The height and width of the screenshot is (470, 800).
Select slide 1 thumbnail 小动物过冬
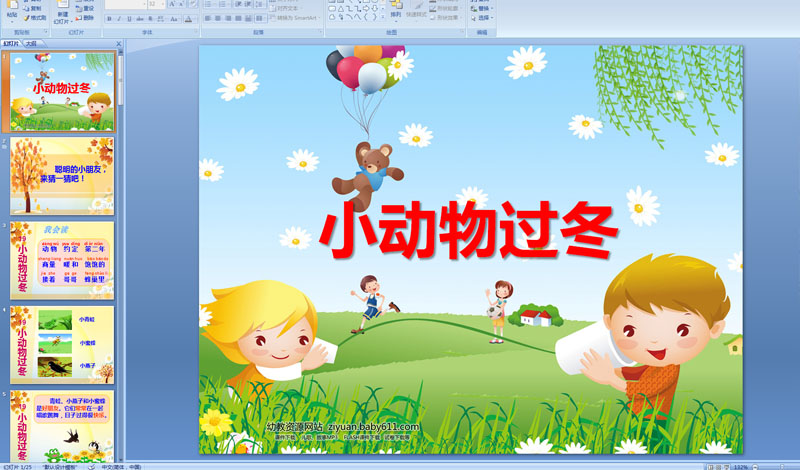tap(62, 91)
